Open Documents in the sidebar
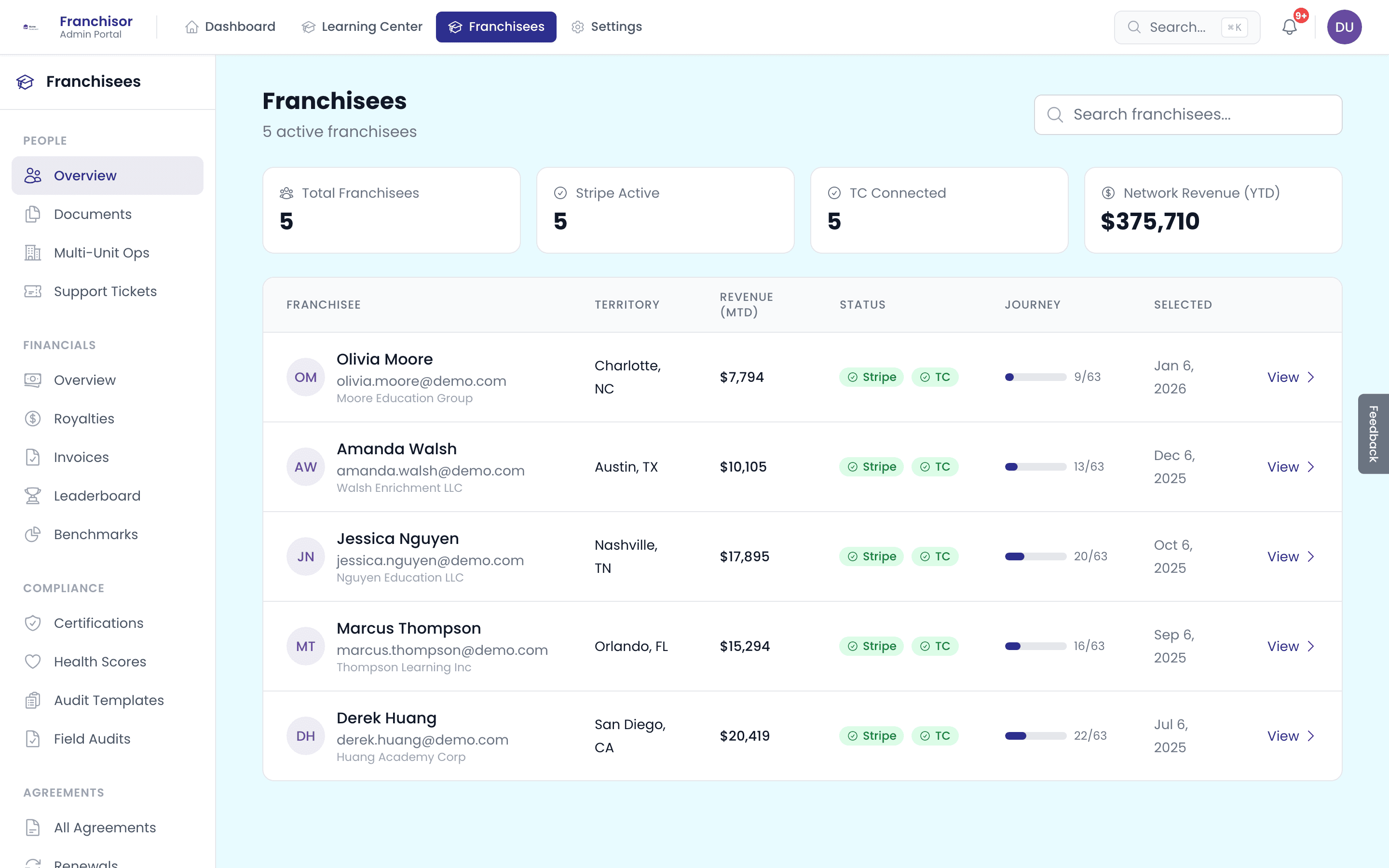The width and height of the screenshot is (1389, 868). point(108,214)
